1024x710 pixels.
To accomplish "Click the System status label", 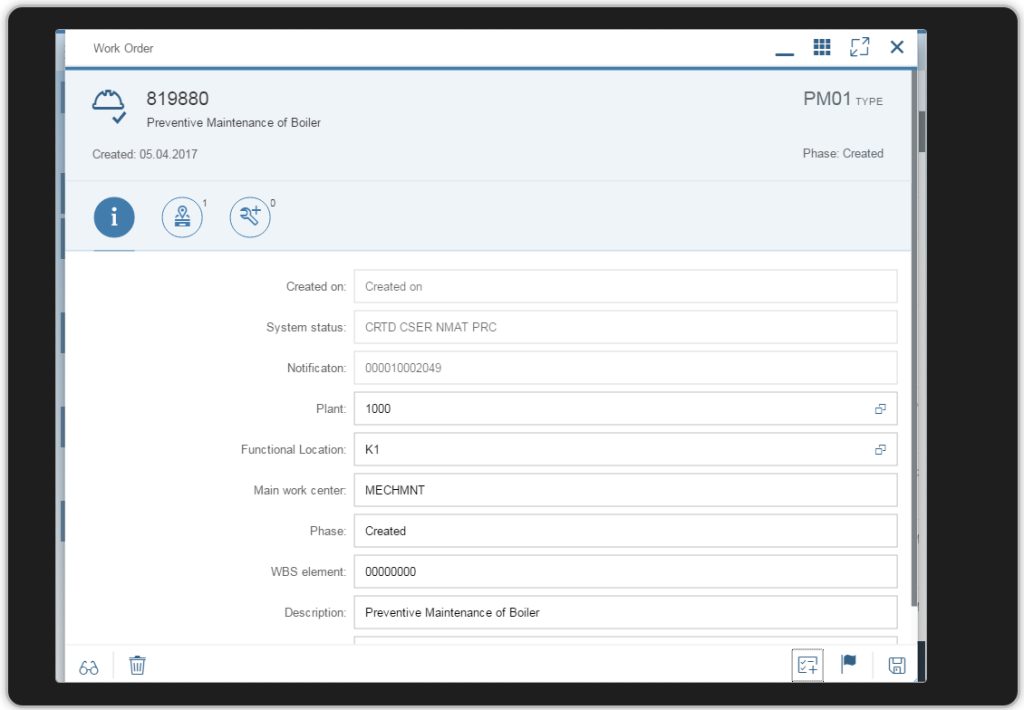I will 306,327.
